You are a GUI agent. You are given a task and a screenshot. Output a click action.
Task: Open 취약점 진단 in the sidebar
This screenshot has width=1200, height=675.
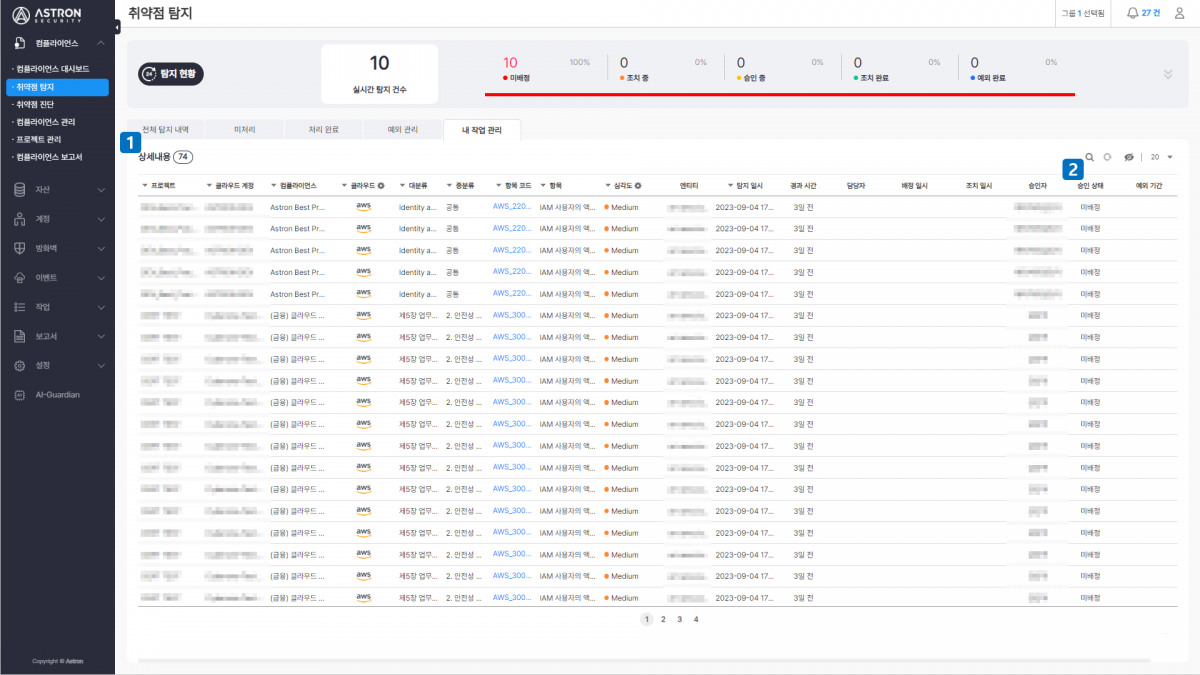35,104
